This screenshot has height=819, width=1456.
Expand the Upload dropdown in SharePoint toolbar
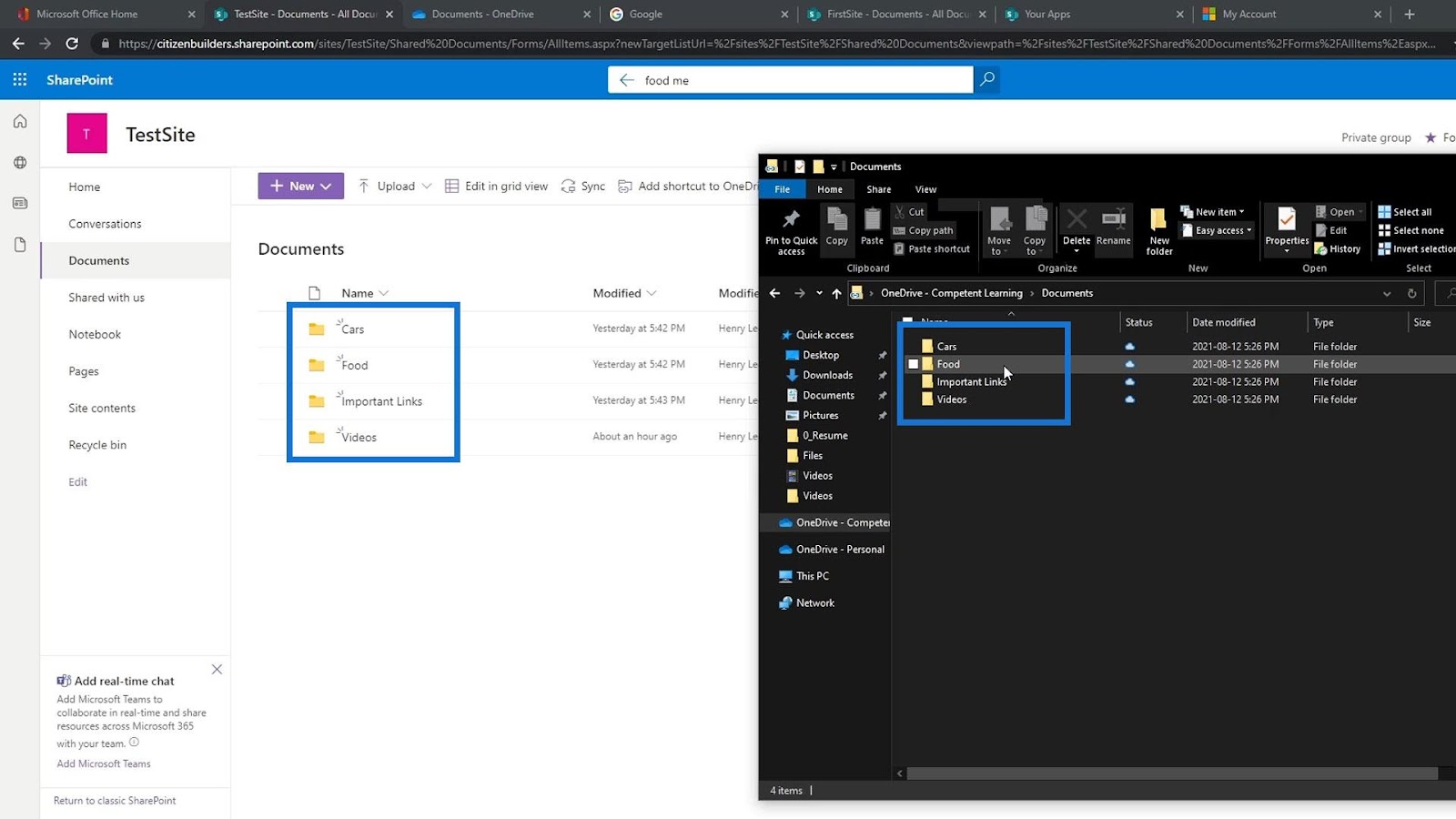click(427, 187)
